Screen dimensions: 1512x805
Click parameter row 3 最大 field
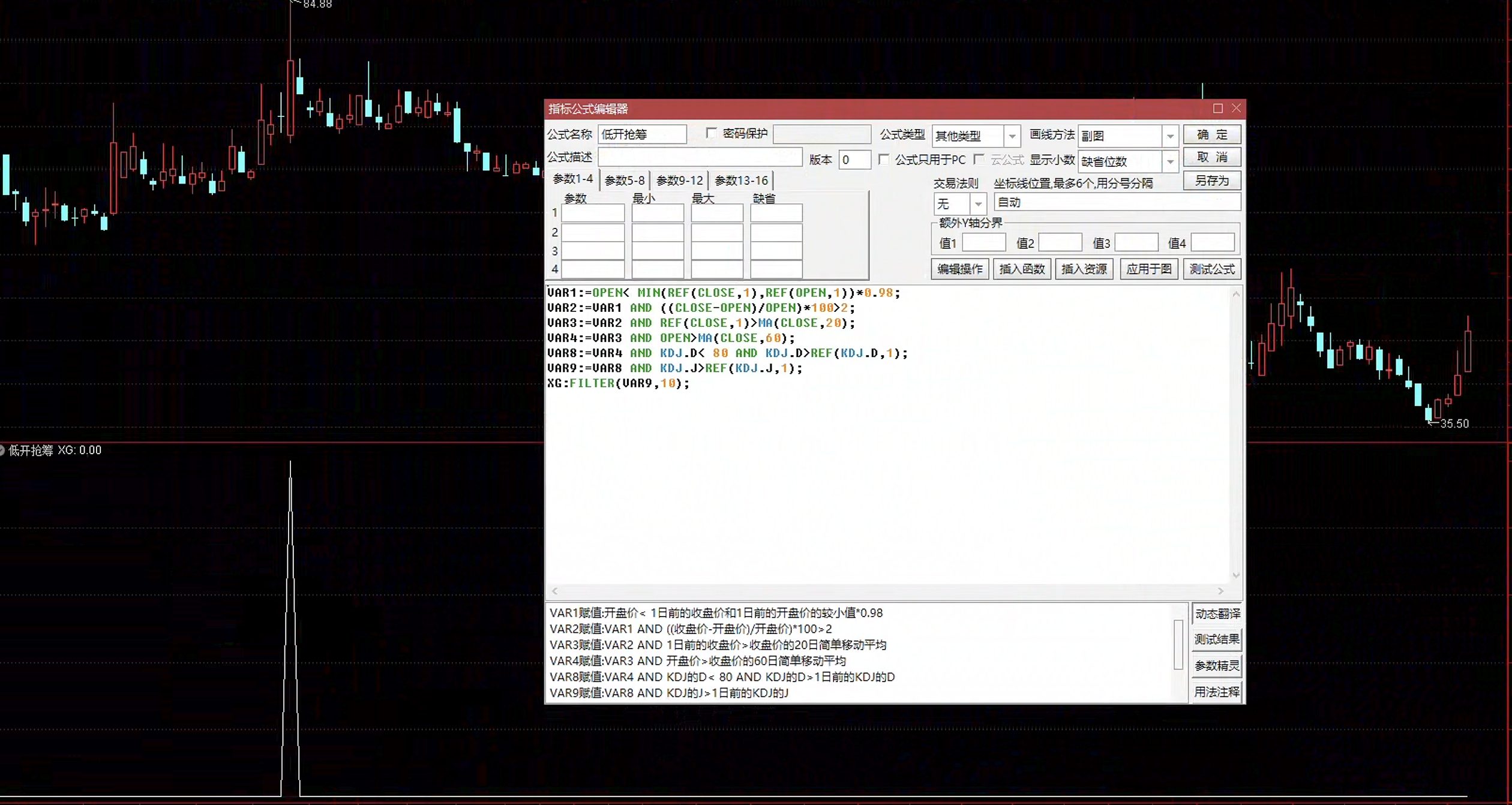point(717,251)
